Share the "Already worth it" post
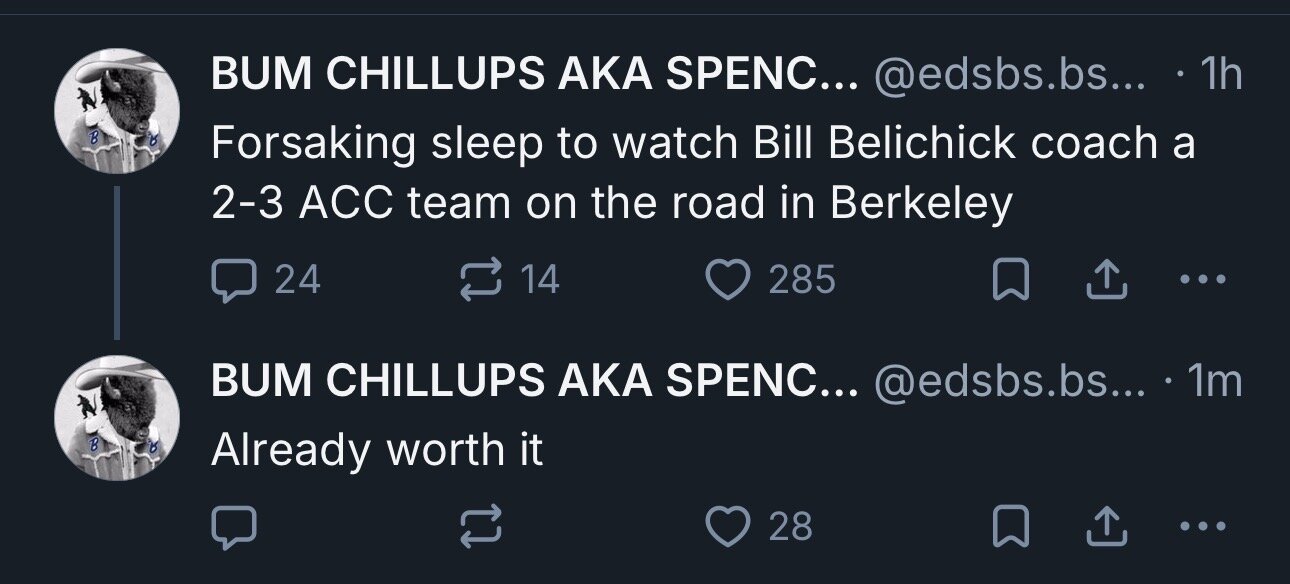The image size is (1290, 584). [x=1100, y=526]
